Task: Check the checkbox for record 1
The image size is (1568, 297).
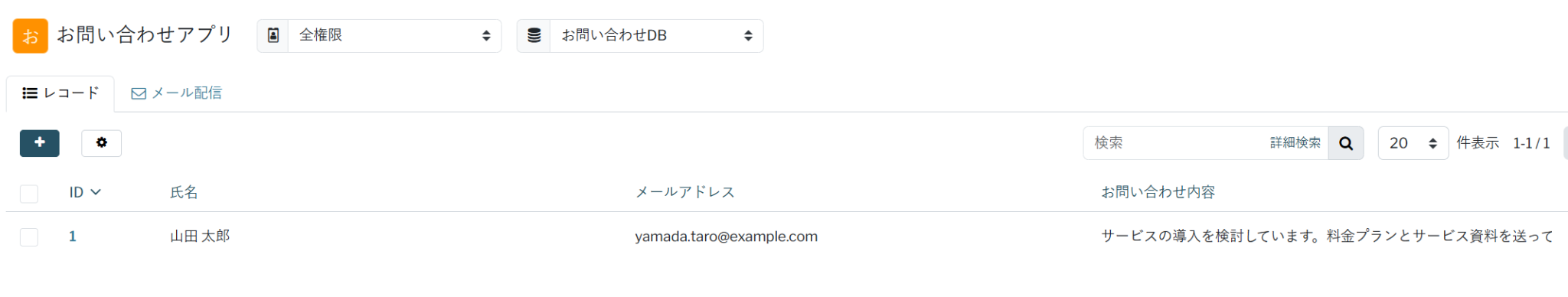Action: pos(29,237)
